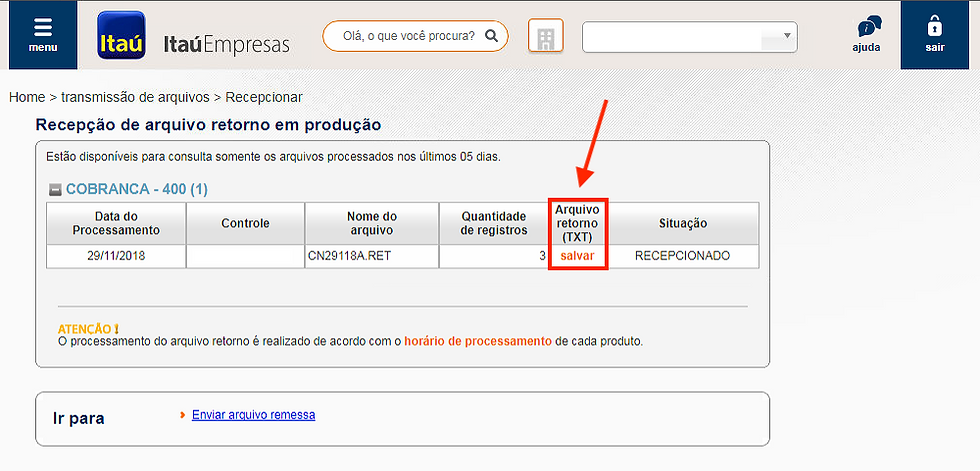Open the ajuda help icon
The image size is (980, 471).
coord(866,35)
